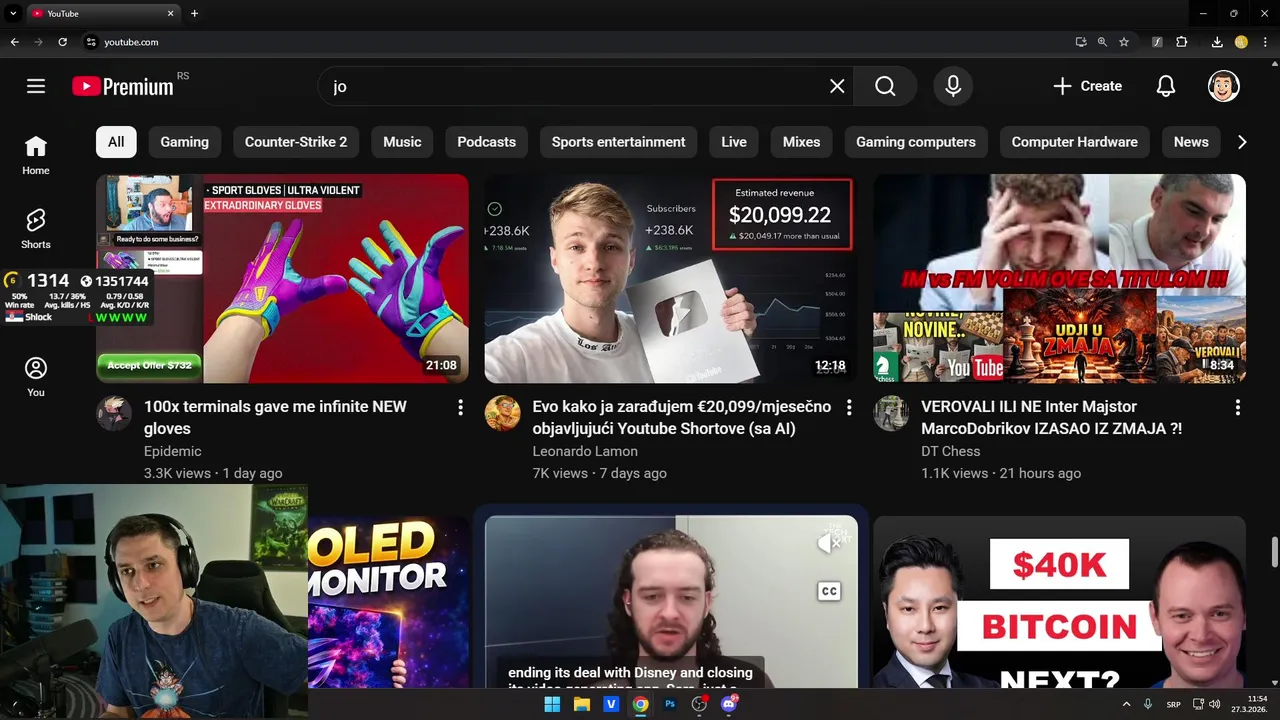Click the Leonardo Lamon channel avatar
This screenshot has width=1280, height=720.
click(x=503, y=413)
